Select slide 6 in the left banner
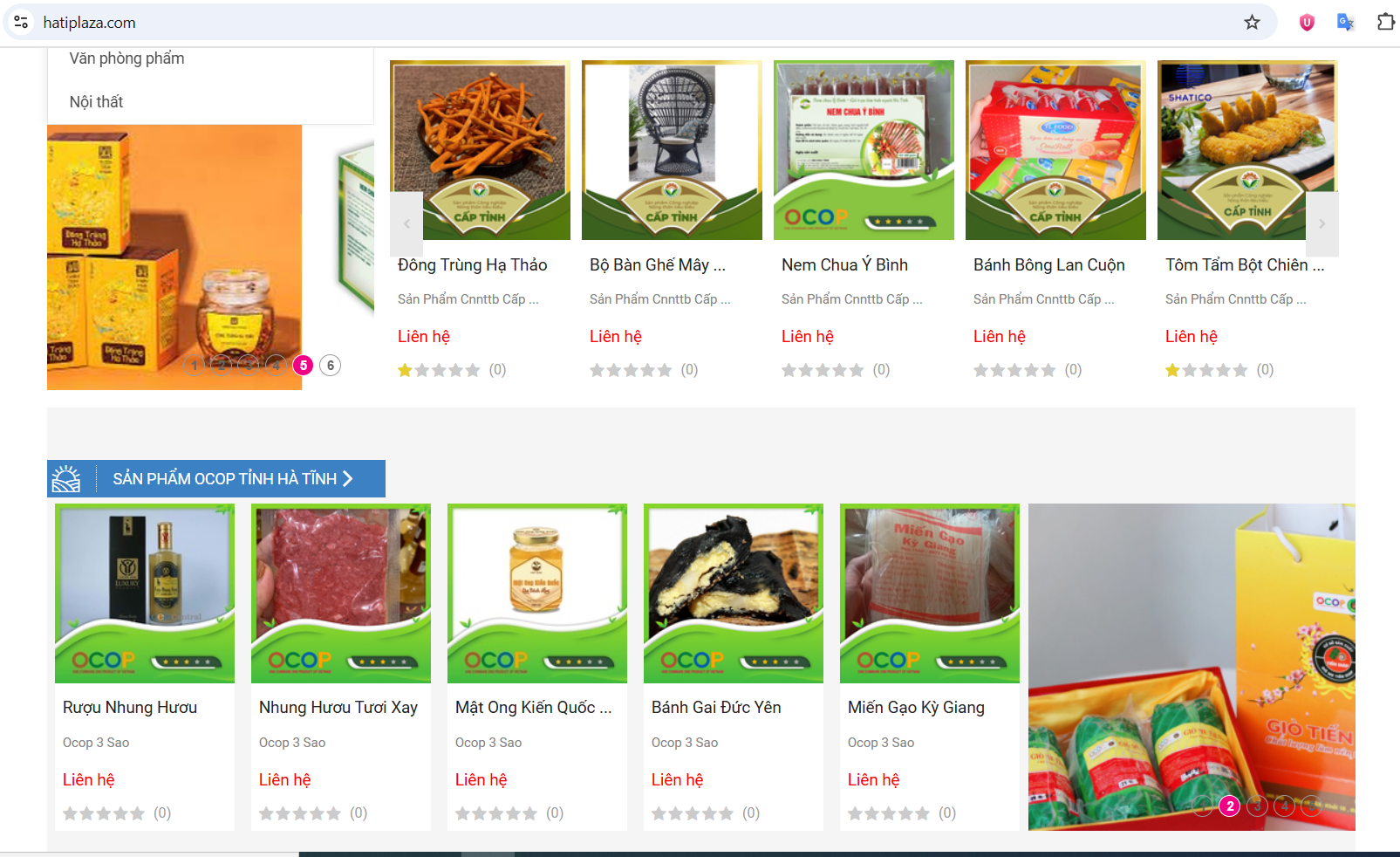Viewport: 1400px width, 857px height. 330,365
